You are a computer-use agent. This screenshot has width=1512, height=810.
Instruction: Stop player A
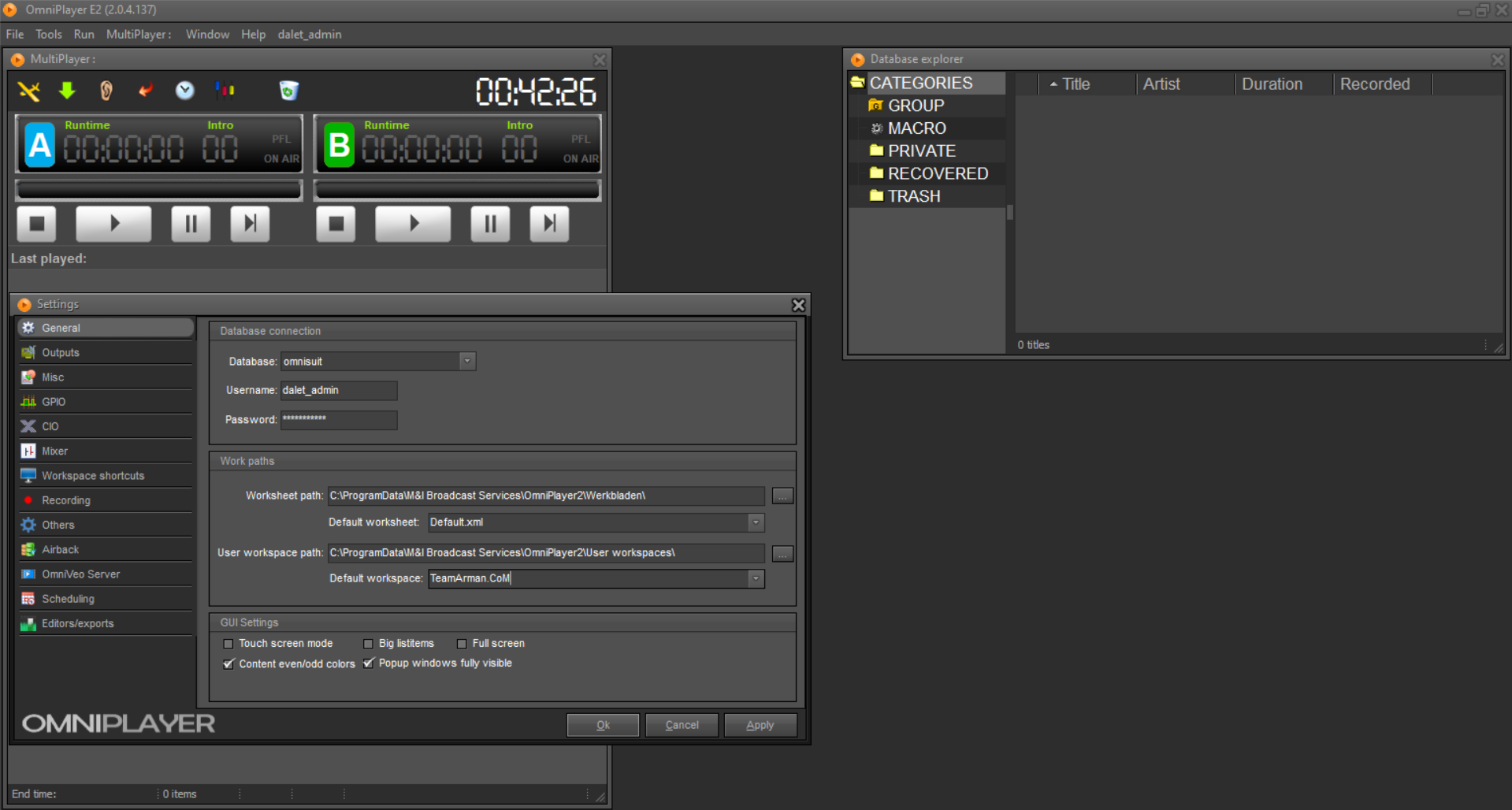[37, 224]
